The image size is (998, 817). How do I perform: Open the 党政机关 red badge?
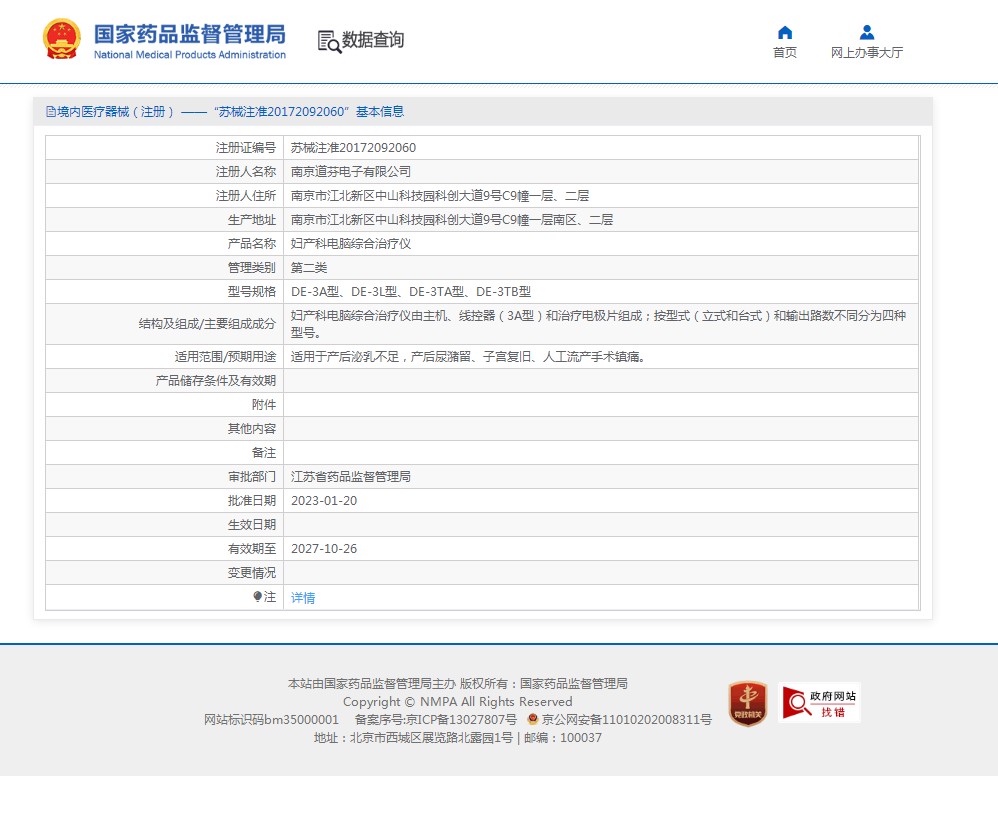[x=748, y=703]
